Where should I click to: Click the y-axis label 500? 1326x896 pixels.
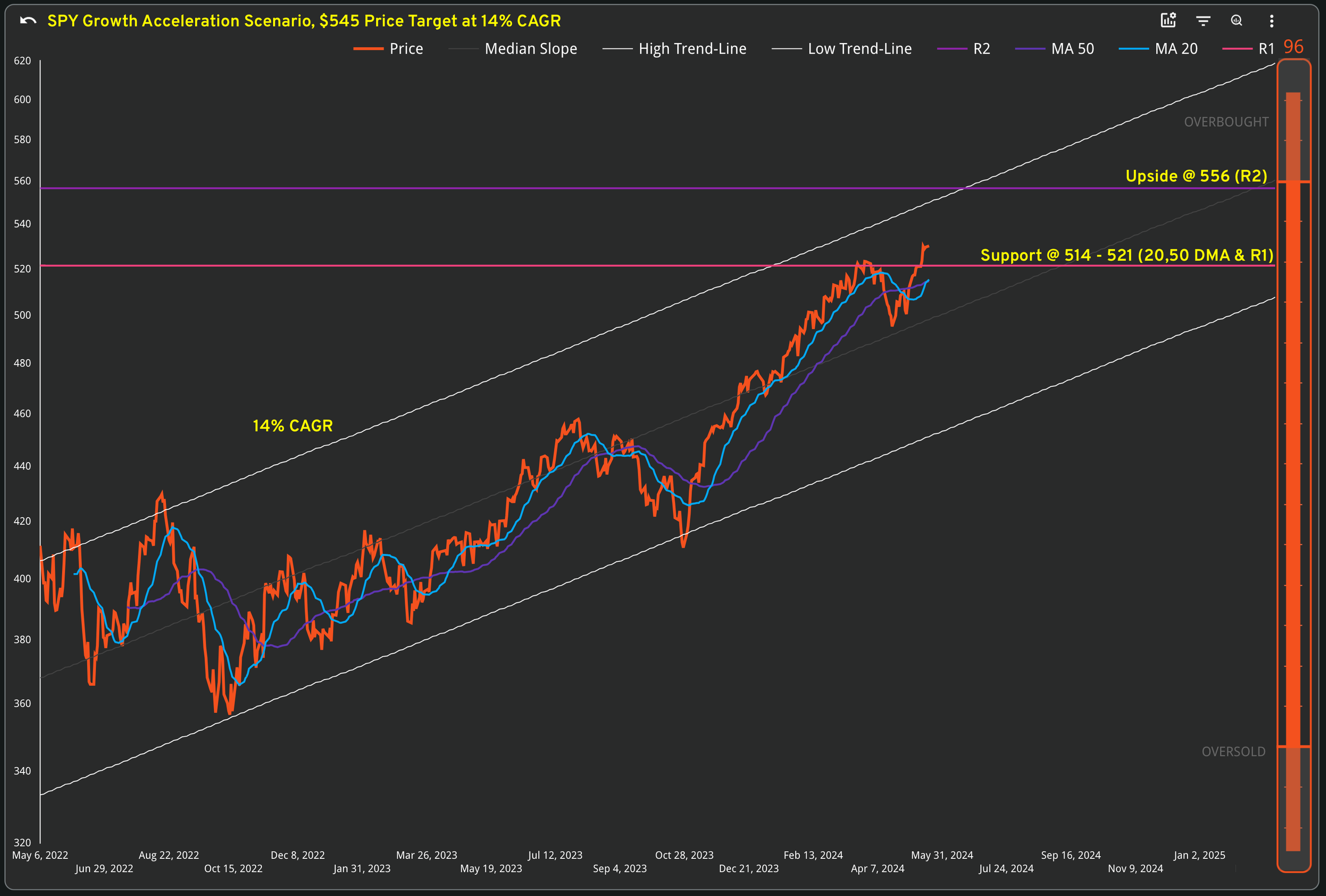coord(22,315)
